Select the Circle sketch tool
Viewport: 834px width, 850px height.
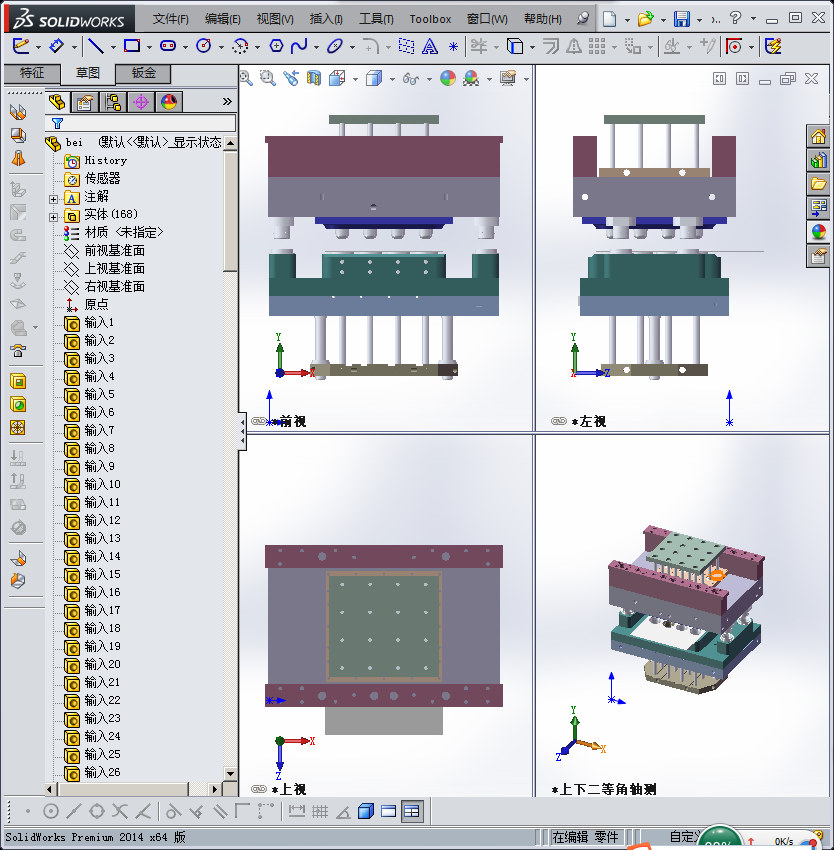[204, 46]
